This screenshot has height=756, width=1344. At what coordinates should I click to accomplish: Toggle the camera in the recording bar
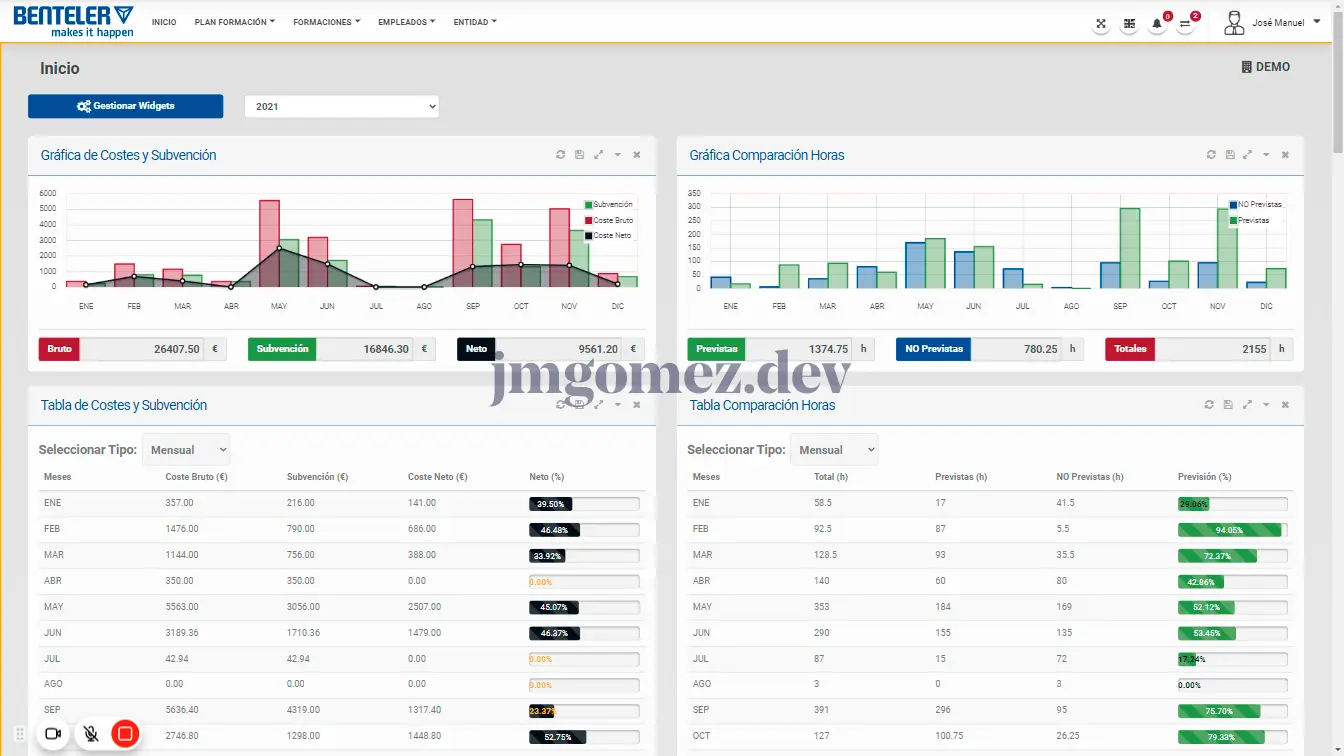[53, 734]
